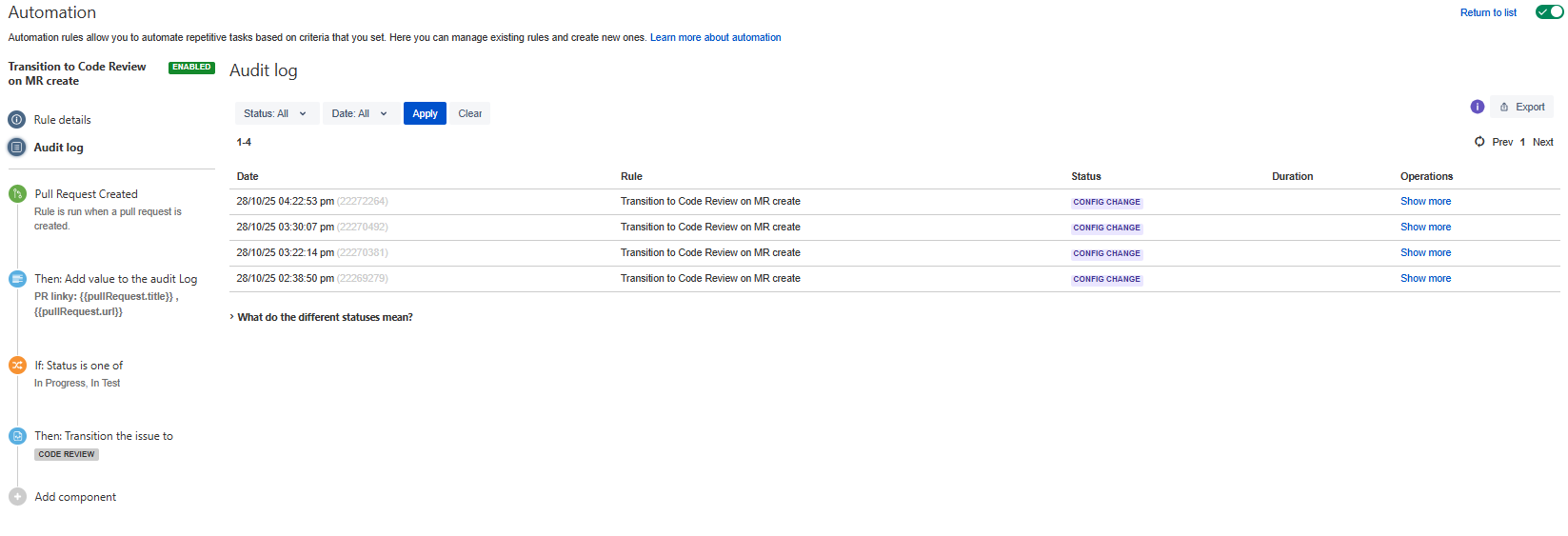Show more for 02:38:50 pm entry
The width and height of the screenshot is (1568, 536).
[x=1425, y=278]
